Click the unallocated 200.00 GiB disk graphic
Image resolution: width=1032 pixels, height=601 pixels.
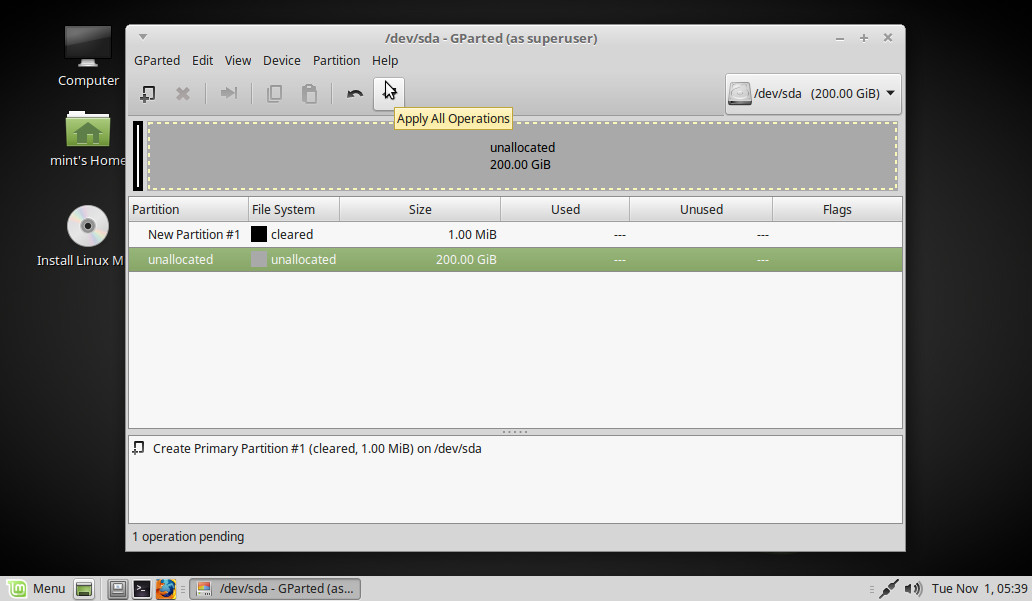[521, 156]
